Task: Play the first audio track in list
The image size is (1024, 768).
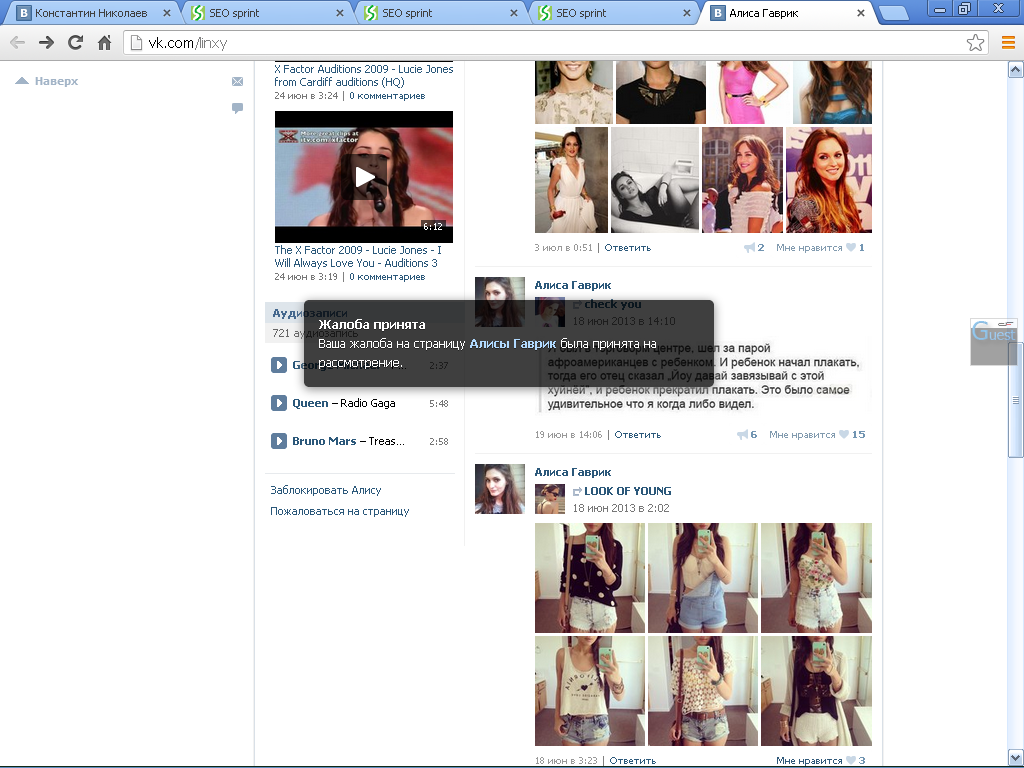Action: click(x=279, y=365)
